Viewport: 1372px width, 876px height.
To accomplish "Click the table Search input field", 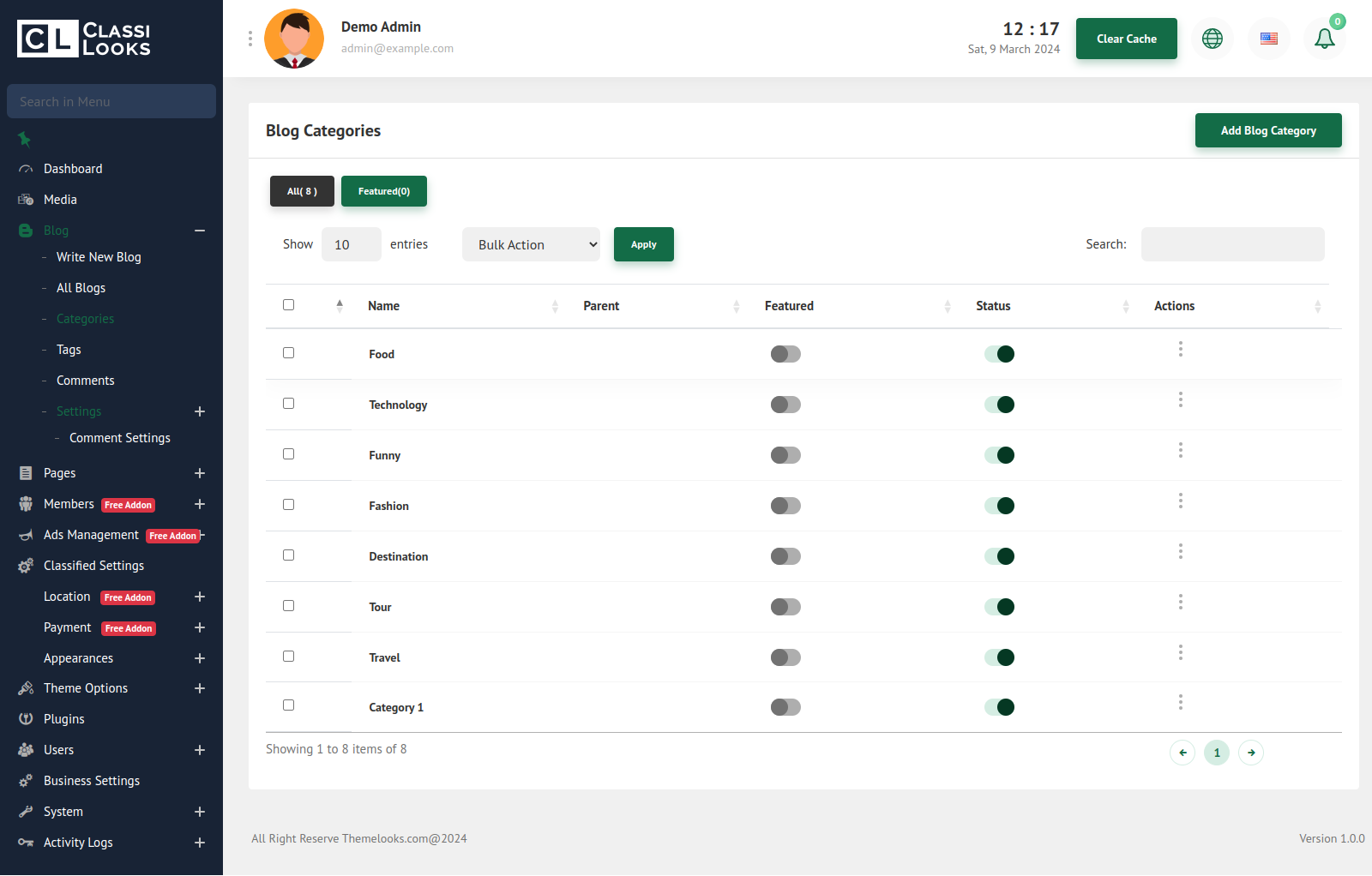I will (x=1232, y=244).
